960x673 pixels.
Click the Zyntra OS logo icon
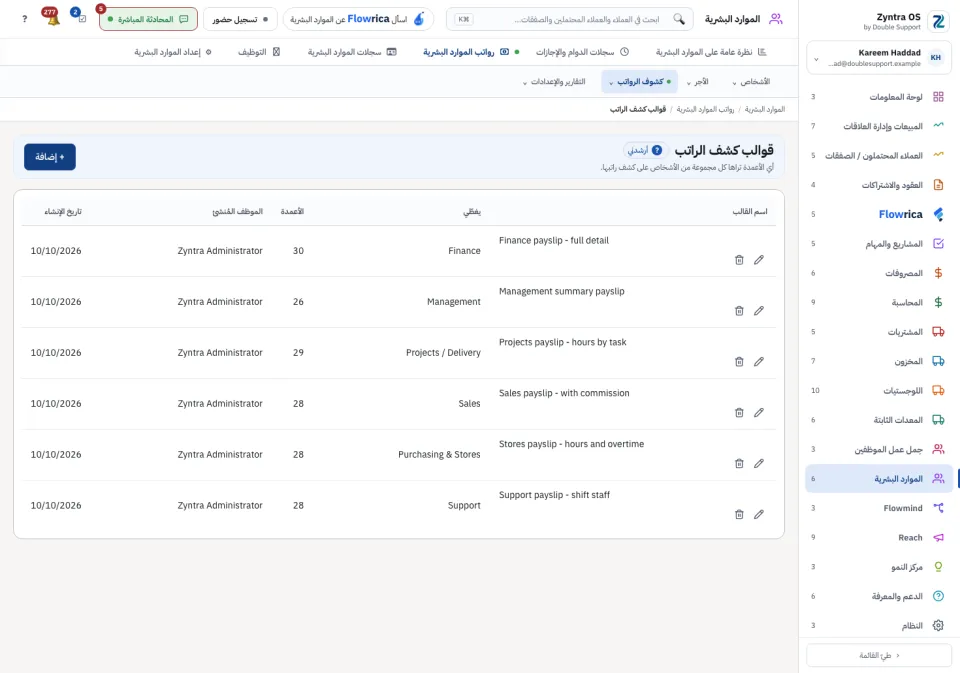point(938,21)
